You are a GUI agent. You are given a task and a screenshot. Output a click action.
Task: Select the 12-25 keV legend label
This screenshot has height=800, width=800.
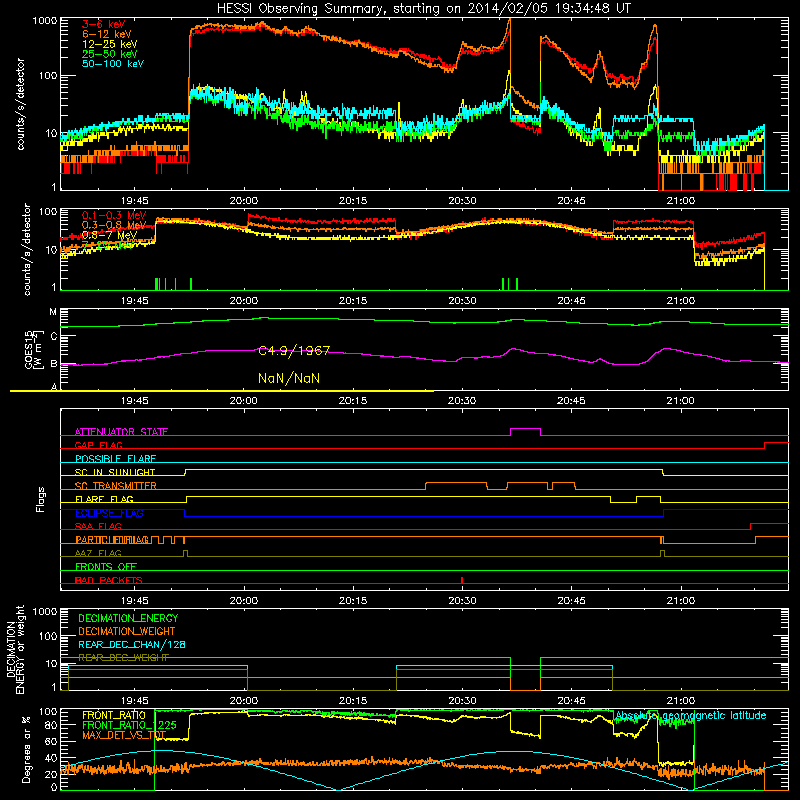(x=110, y=44)
